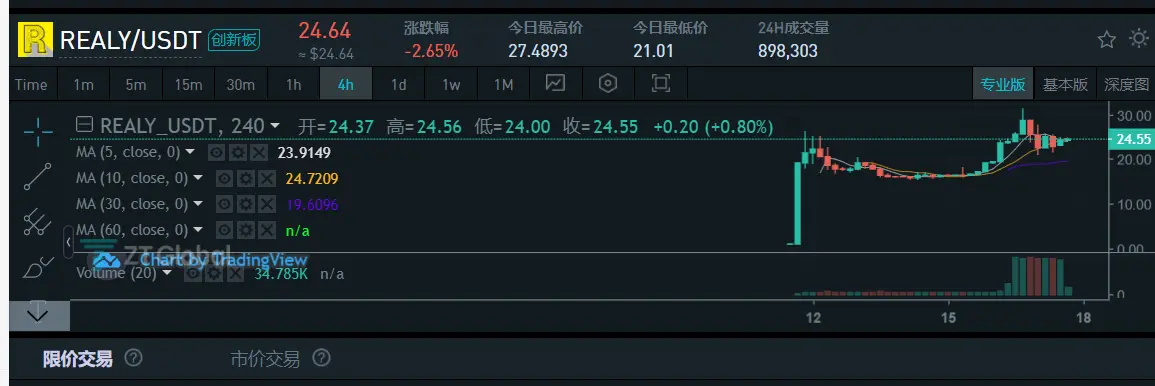Toggle visibility of MA 30 indicator
1155x386 pixels.
(224, 204)
